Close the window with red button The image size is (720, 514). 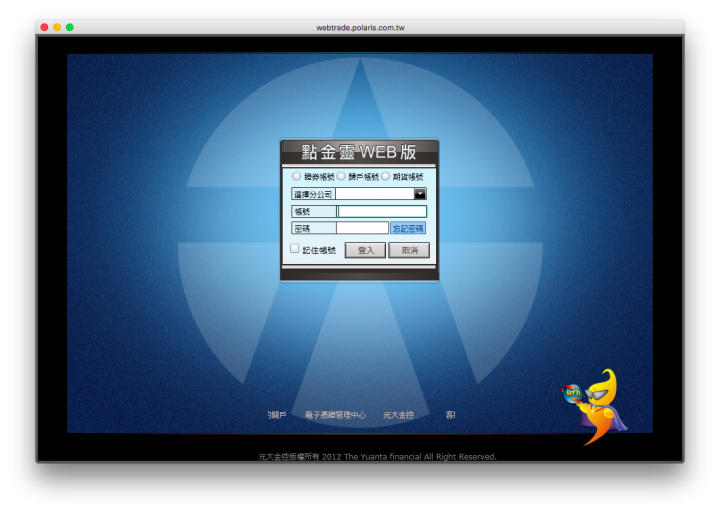(45, 27)
